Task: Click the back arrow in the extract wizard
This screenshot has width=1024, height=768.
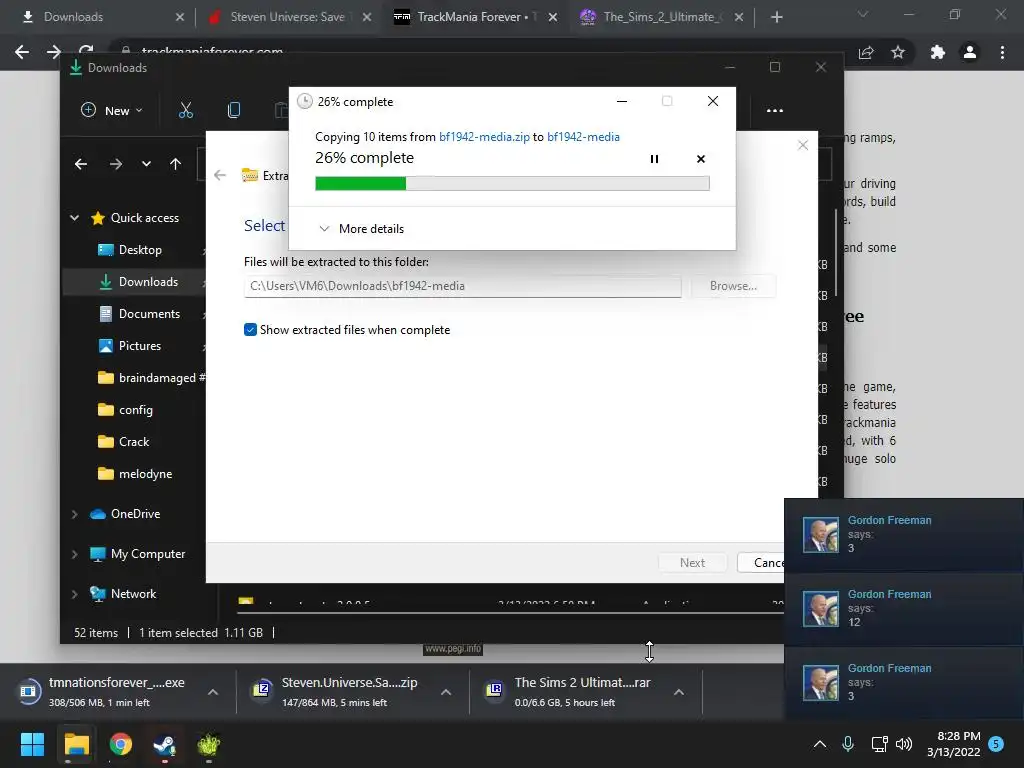Action: pyautogui.click(x=220, y=175)
